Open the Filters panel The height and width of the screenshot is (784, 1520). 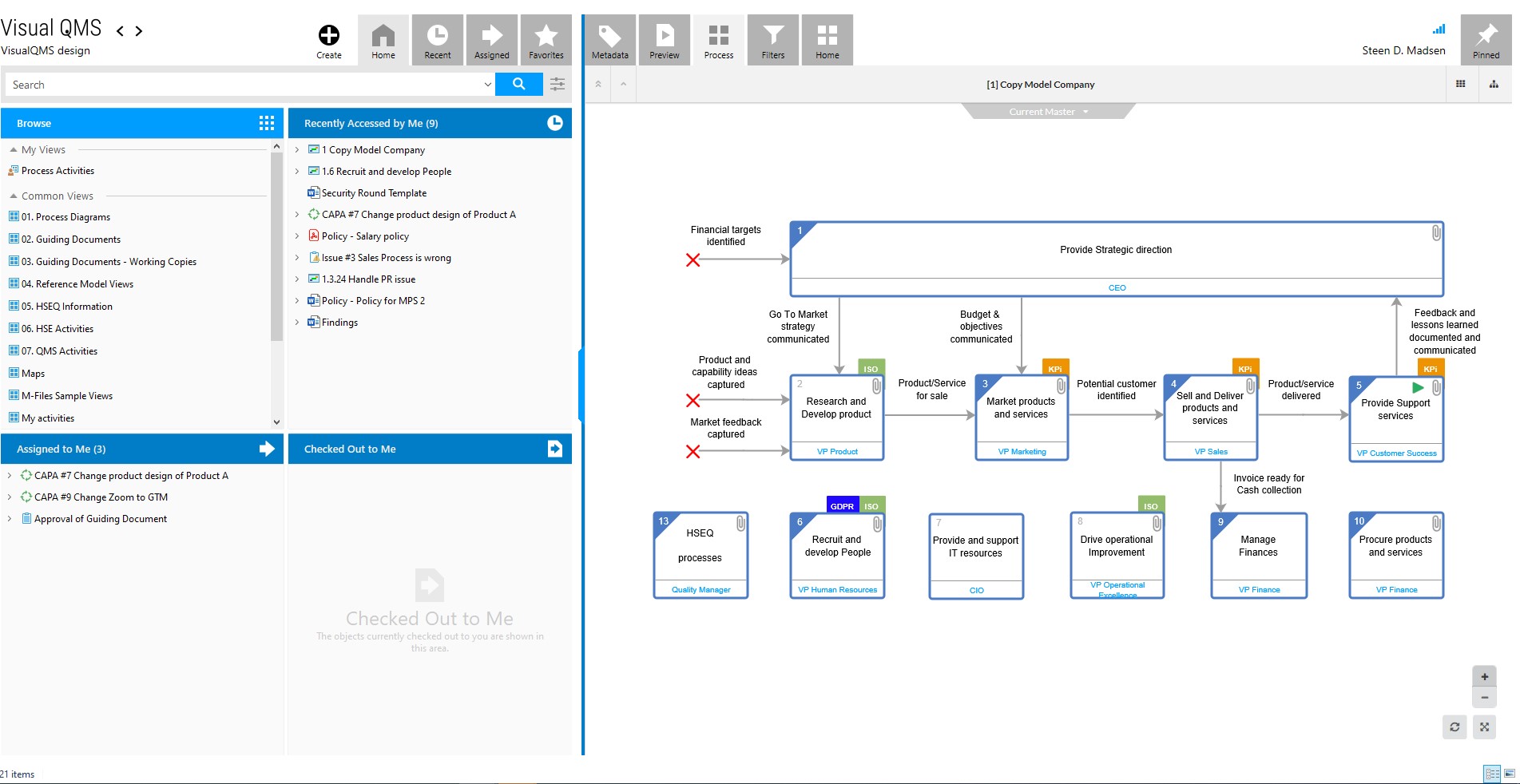[772, 39]
